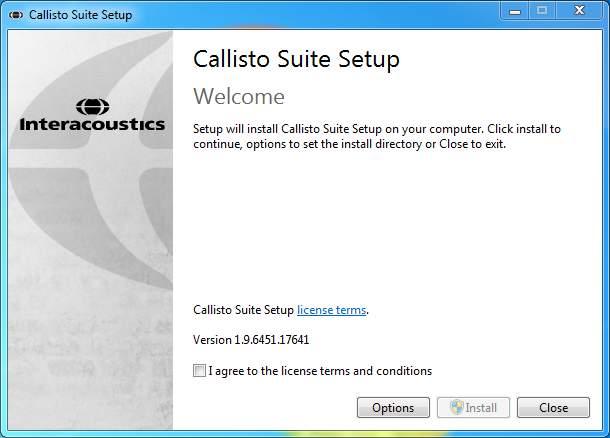Open the license terms link
The height and width of the screenshot is (438, 610).
(331, 310)
